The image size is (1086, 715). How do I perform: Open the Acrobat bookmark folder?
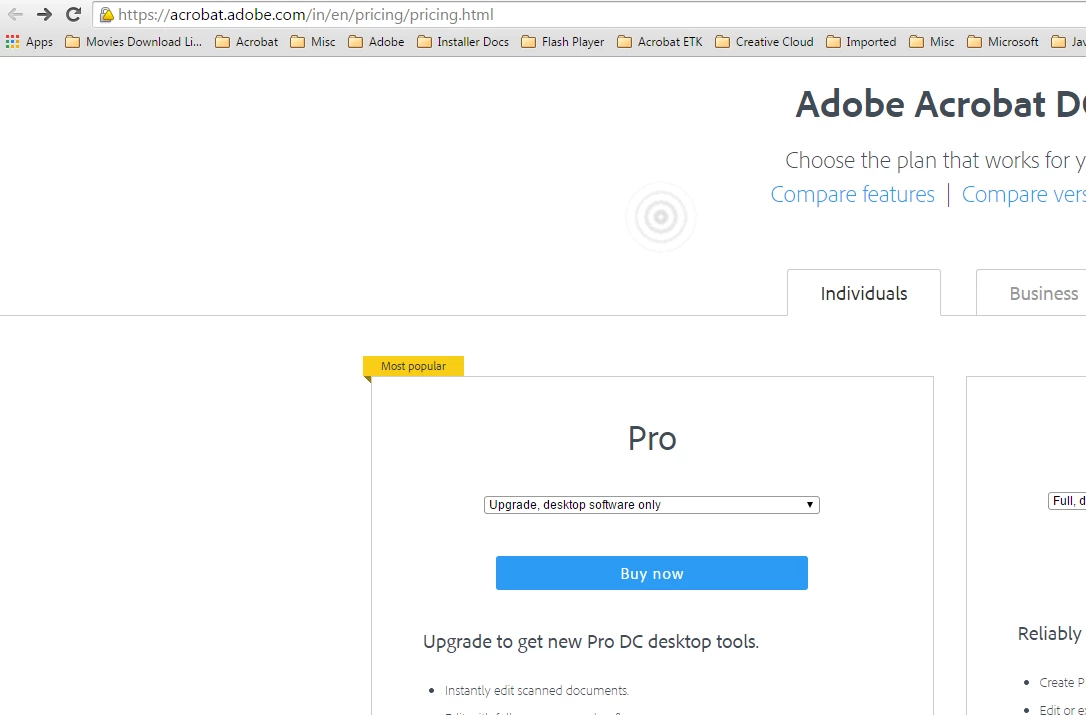pos(247,42)
